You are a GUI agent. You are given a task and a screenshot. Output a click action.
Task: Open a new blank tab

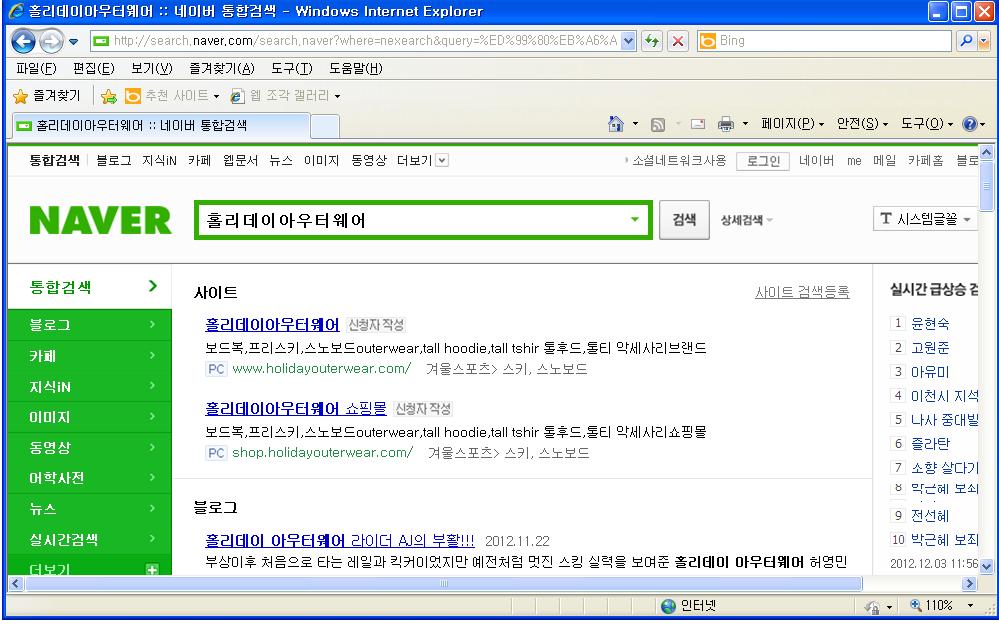click(324, 126)
